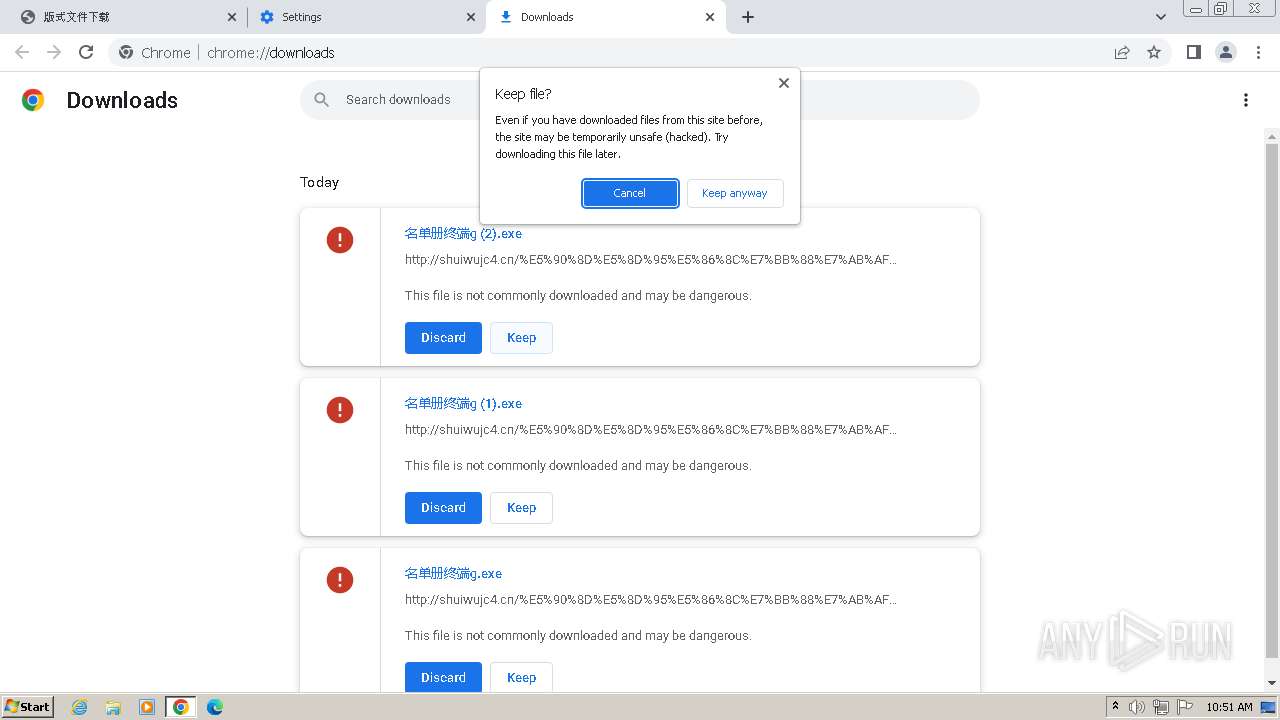Click the chrome://downloads address bar

click(x=640, y=52)
